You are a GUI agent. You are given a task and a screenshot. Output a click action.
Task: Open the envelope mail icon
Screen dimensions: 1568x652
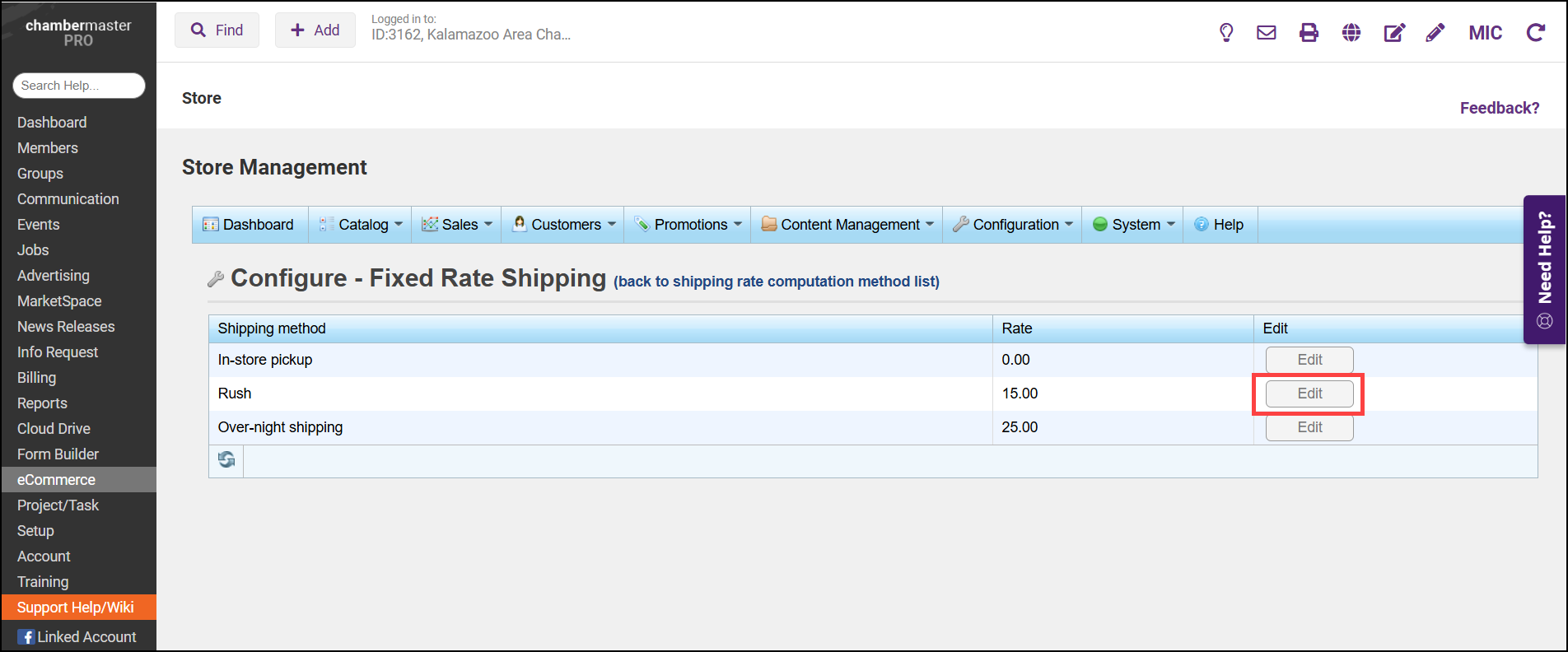tap(1266, 33)
